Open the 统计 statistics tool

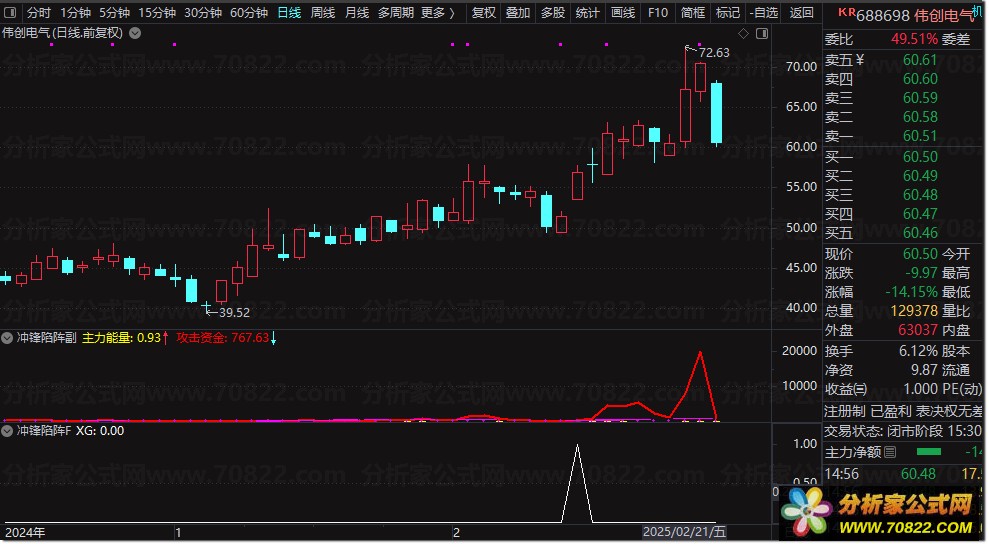pyautogui.click(x=587, y=13)
